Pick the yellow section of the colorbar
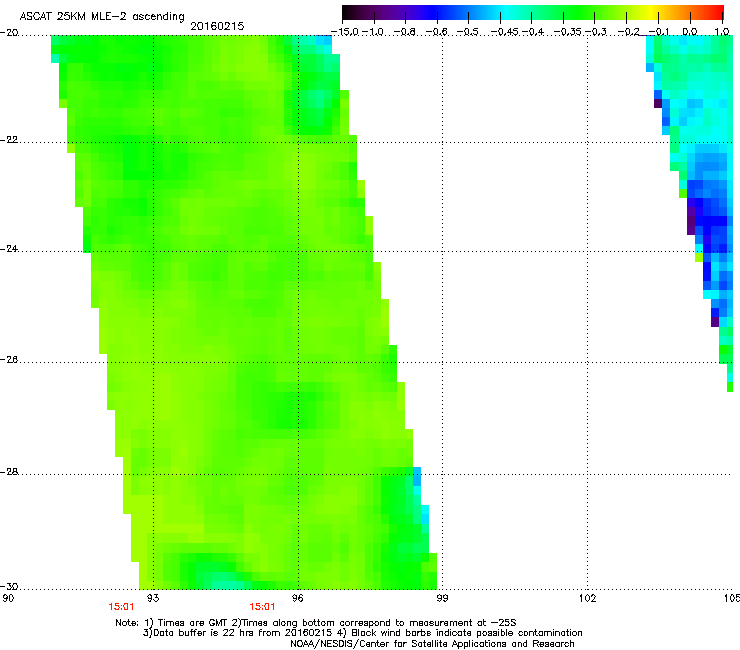 (x=653, y=12)
